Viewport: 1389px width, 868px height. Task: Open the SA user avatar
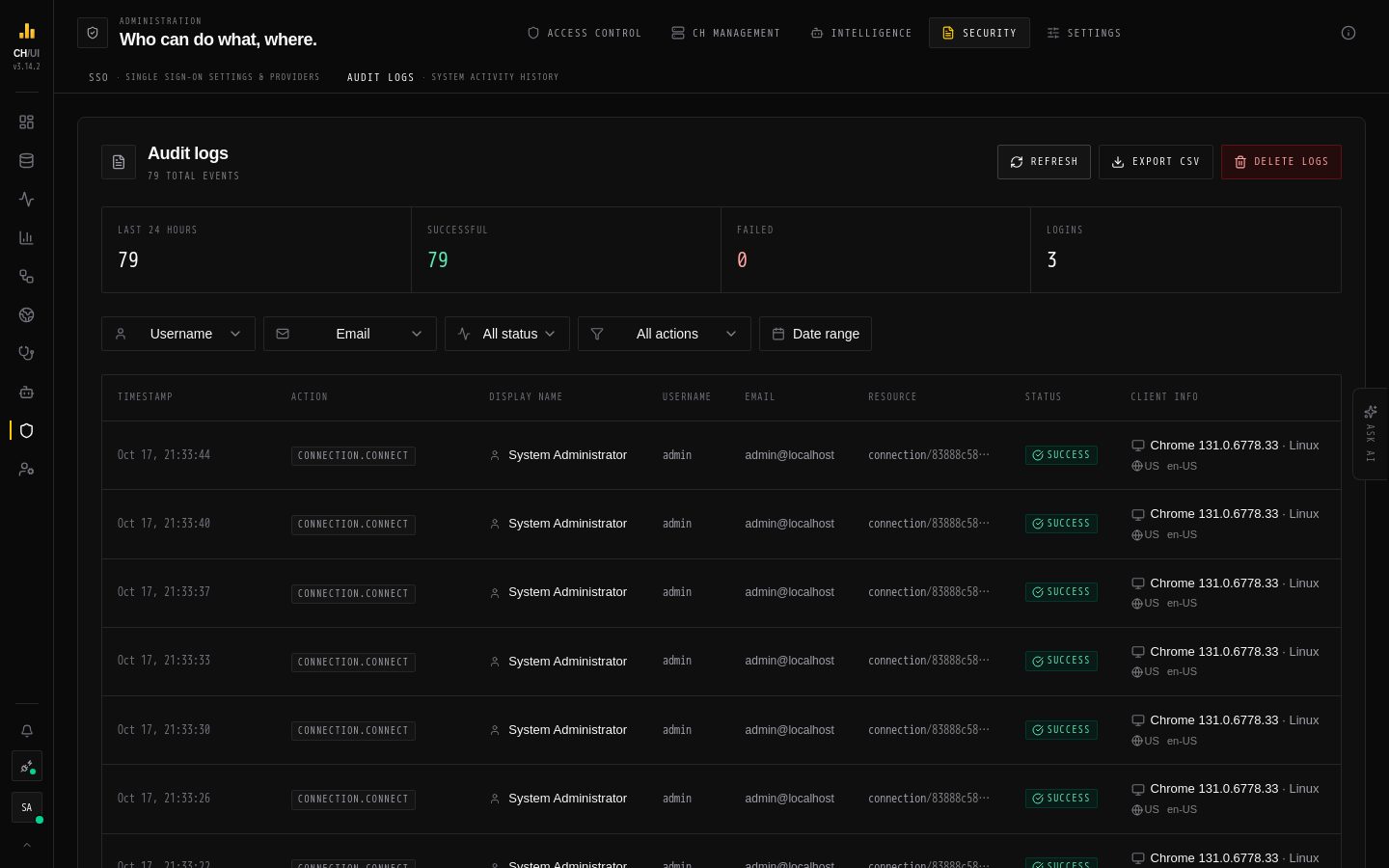point(26,807)
